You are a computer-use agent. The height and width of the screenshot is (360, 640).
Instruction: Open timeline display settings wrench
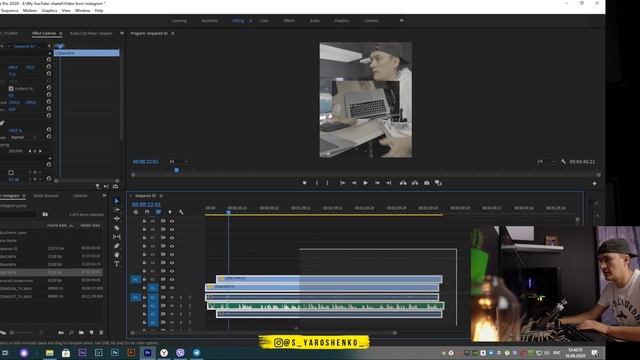point(181,212)
